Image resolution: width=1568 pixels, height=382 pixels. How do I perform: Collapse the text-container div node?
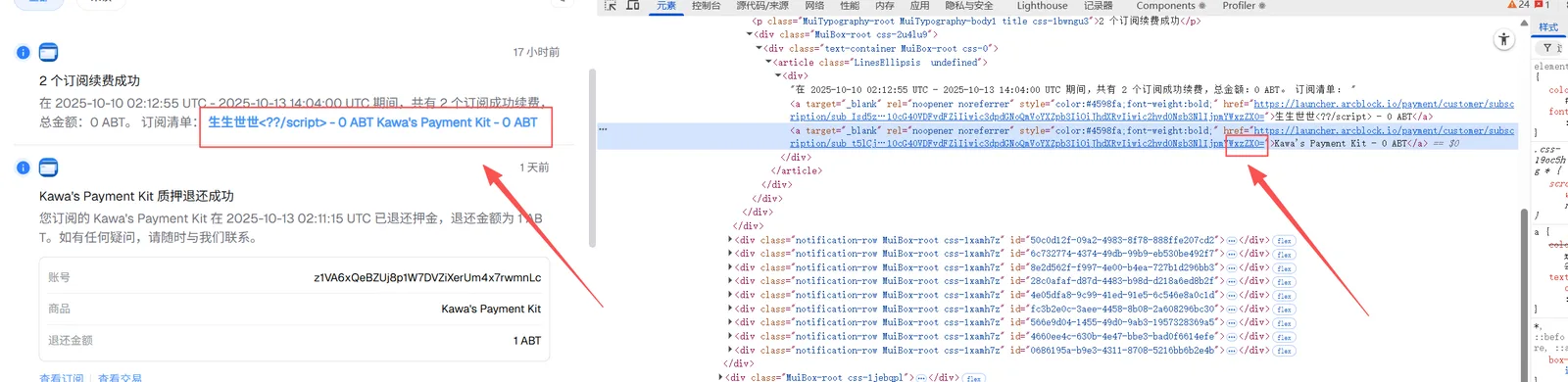coord(759,48)
